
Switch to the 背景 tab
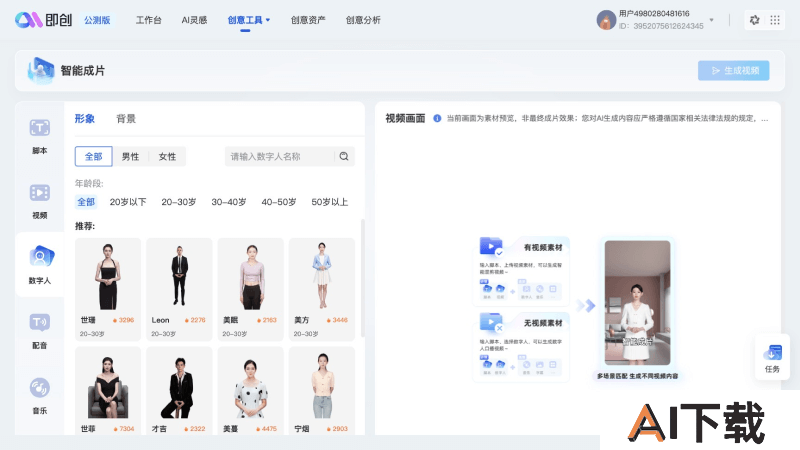(126, 119)
